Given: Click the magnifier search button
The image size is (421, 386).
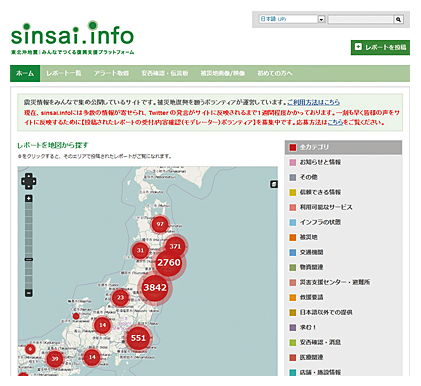Looking at the screenshot, I should (x=398, y=19).
